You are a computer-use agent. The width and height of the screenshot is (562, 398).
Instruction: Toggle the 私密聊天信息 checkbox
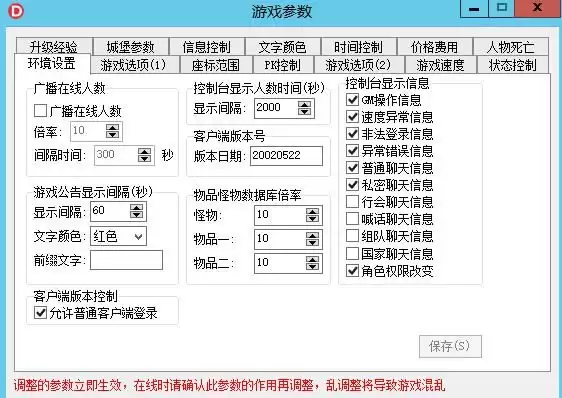click(353, 185)
